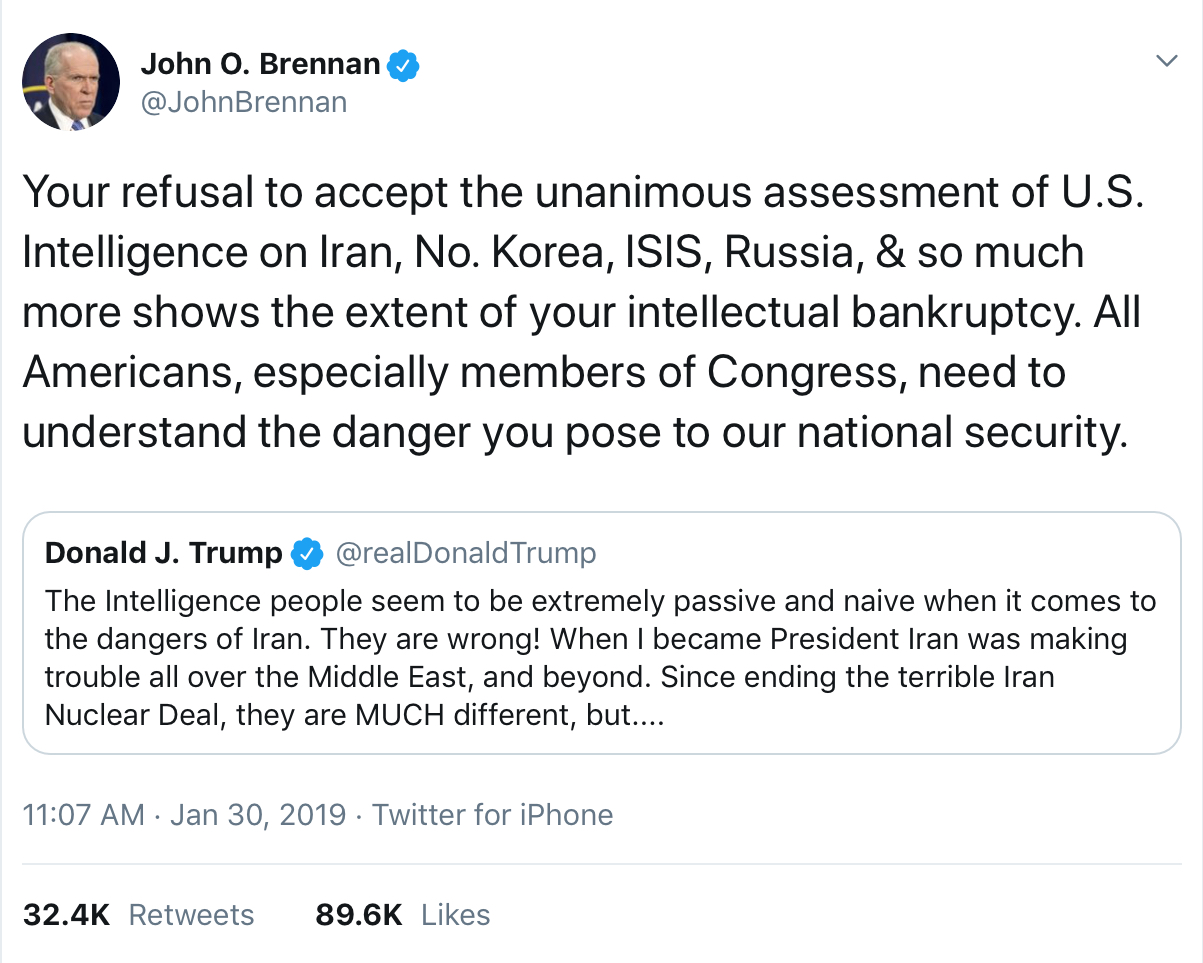Click John O. Brennan's verified badge
Image resolution: width=1203 pixels, height=963 pixels.
[x=403, y=65]
